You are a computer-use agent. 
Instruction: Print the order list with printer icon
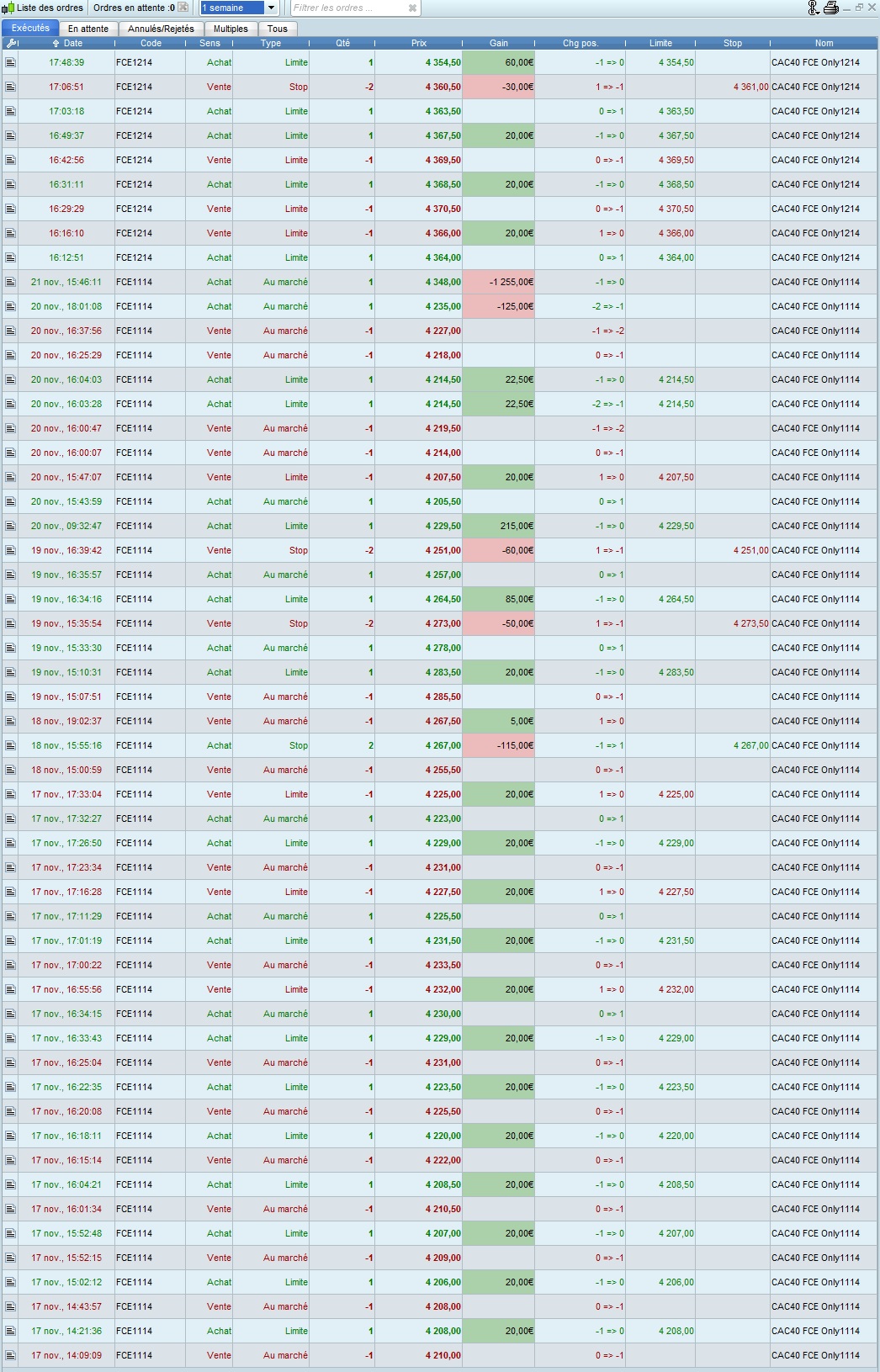coord(831,8)
